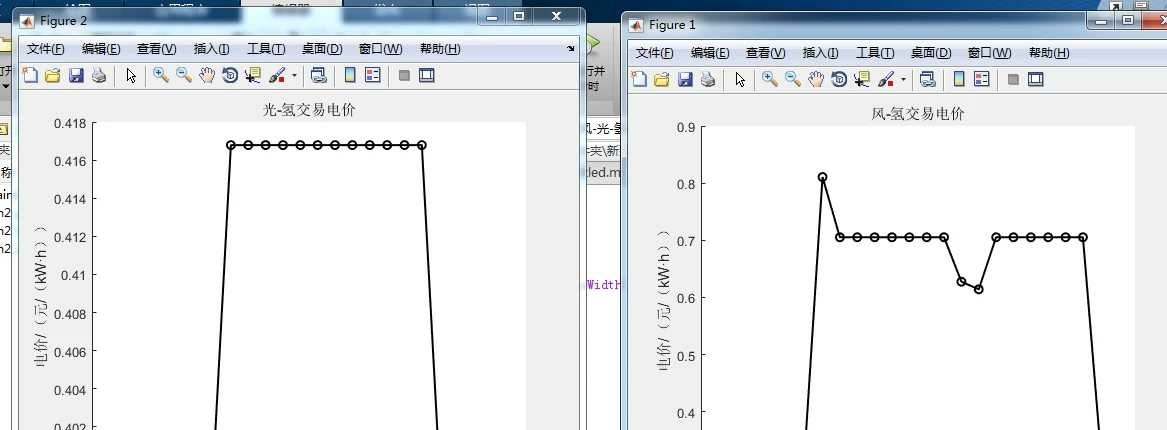This screenshot has width=1167, height=430.
Task: Click Open File icon in Figure 2 toolbar
Action: tap(52, 75)
